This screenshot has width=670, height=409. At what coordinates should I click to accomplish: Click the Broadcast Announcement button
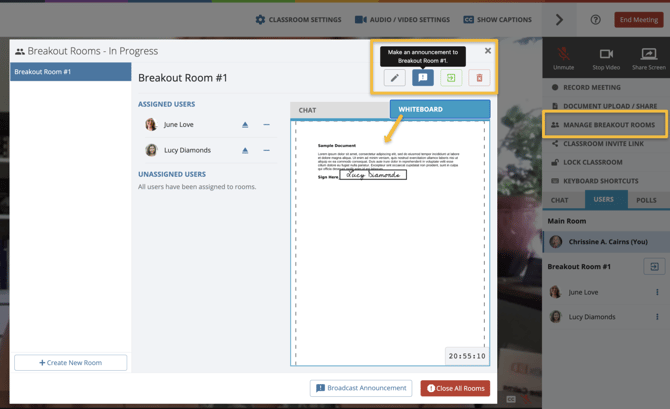pyautogui.click(x=361, y=388)
